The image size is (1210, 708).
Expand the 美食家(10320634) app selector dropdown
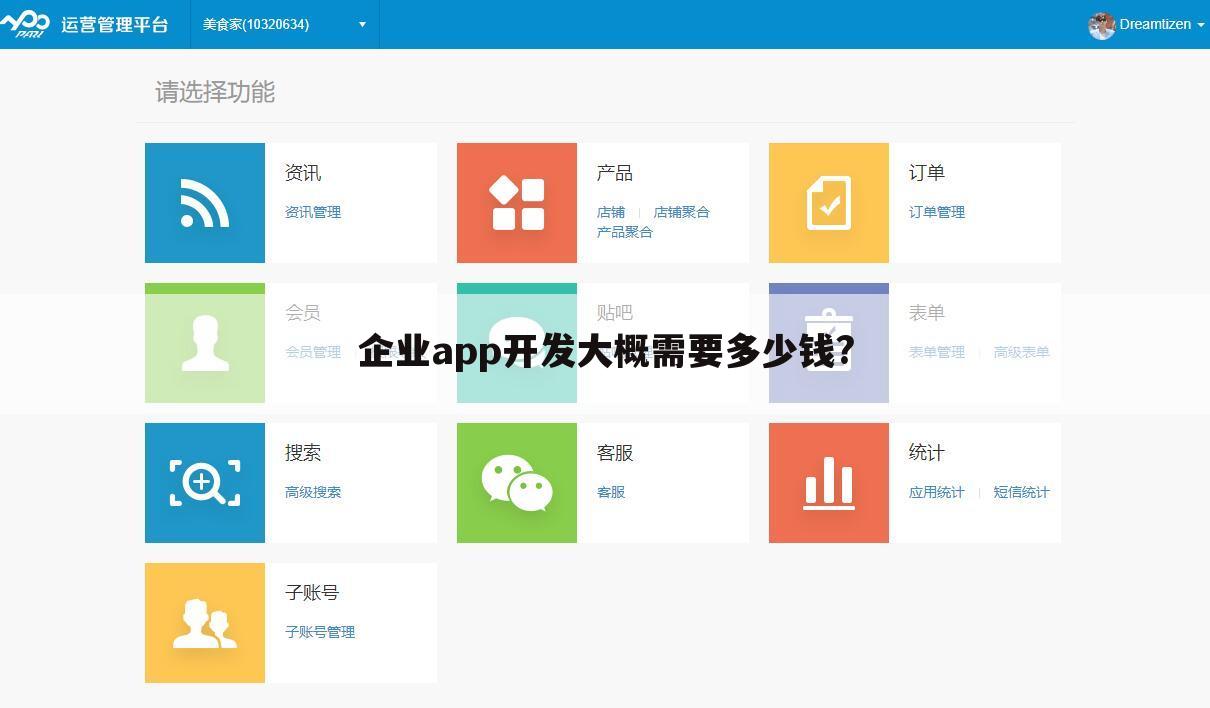(x=284, y=24)
